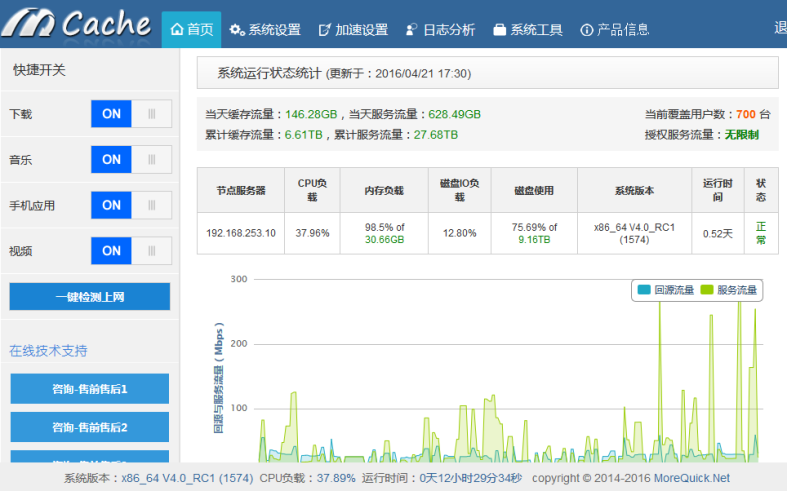Click the 27.68TB cumulative service value
Viewport: 787px width, 491px height.
tap(436, 135)
